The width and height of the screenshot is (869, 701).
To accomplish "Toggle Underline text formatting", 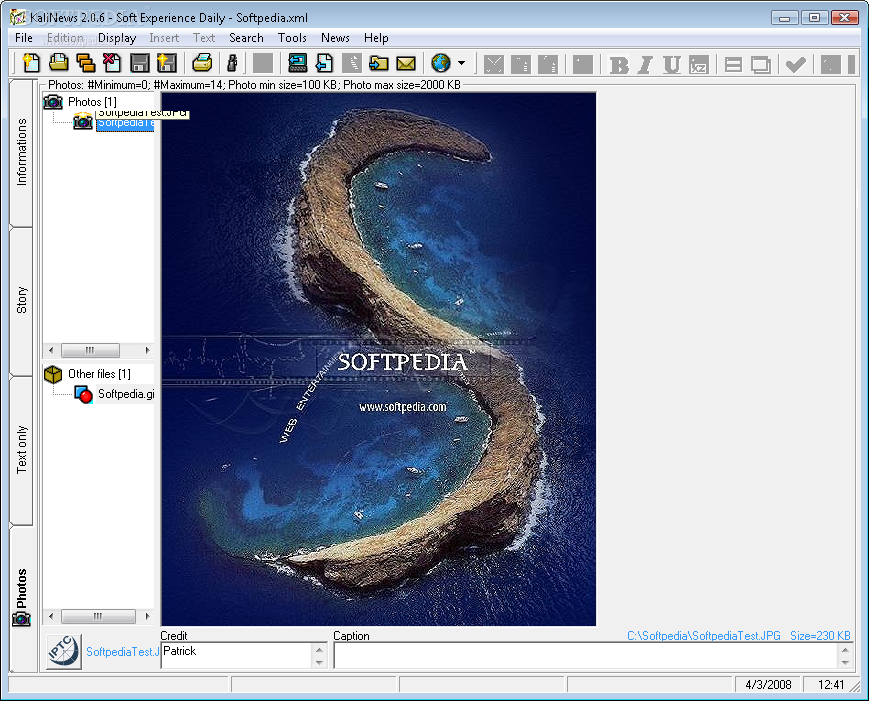I will click(x=671, y=65).
